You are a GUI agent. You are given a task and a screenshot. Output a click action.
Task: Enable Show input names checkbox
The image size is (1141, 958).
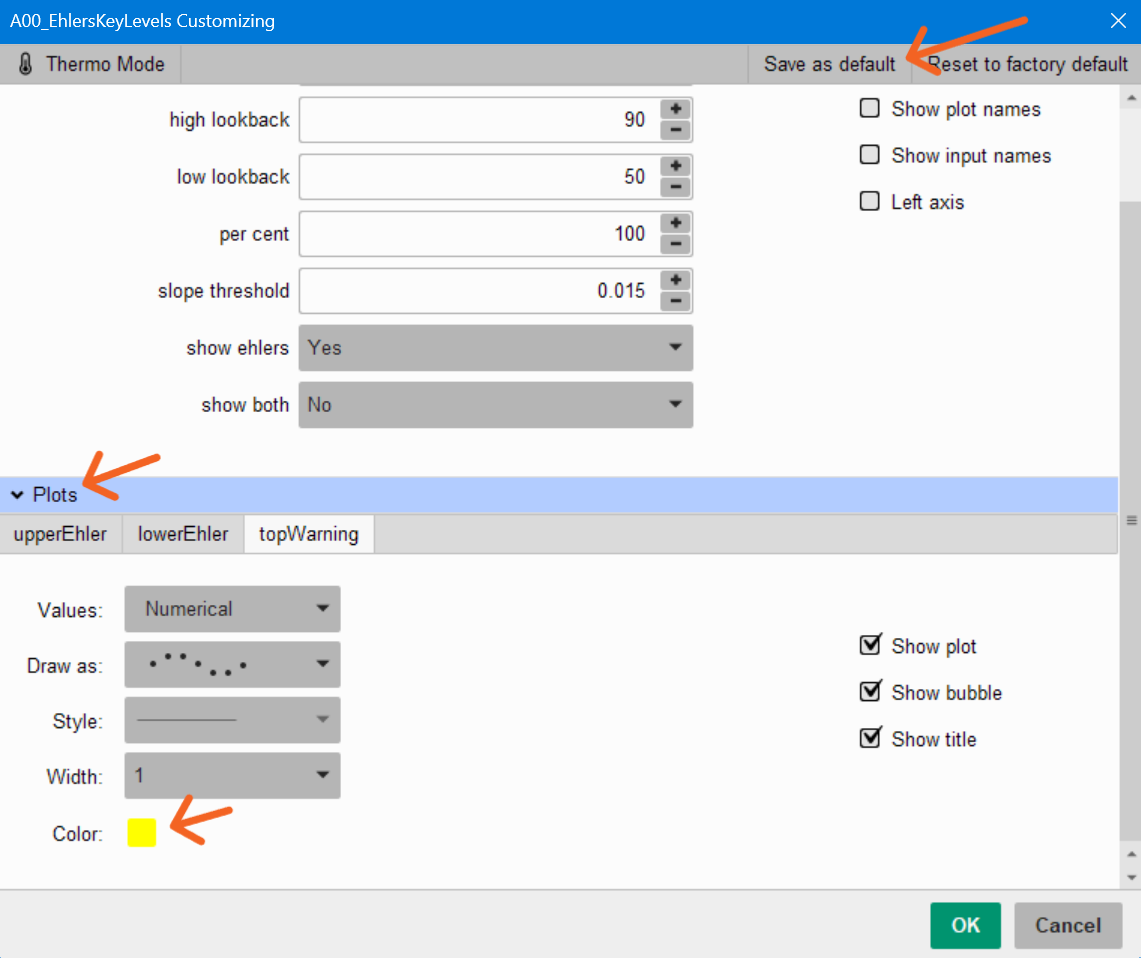(870, 155)
